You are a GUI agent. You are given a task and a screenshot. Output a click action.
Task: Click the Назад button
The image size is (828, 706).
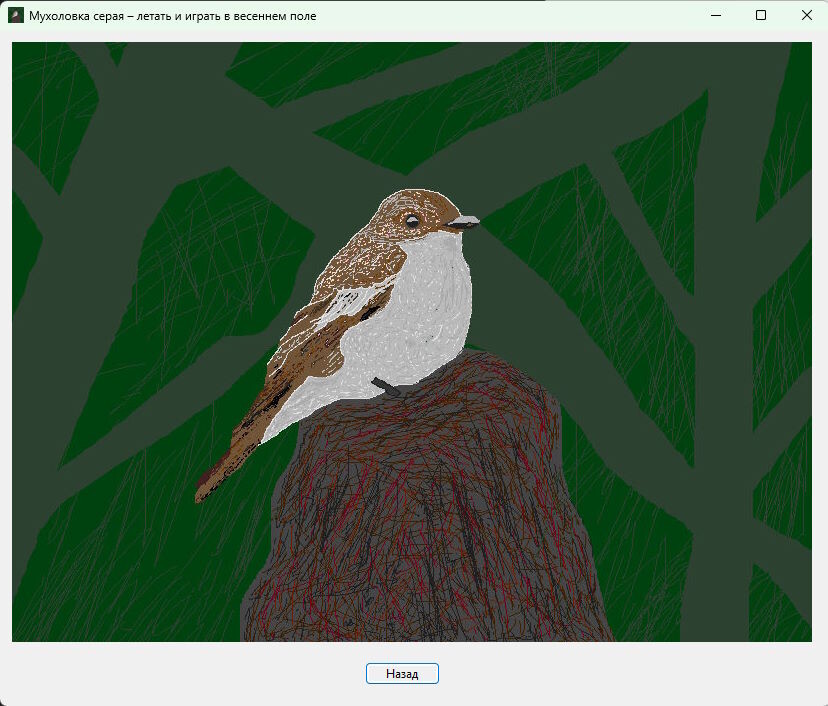point(402,673)
